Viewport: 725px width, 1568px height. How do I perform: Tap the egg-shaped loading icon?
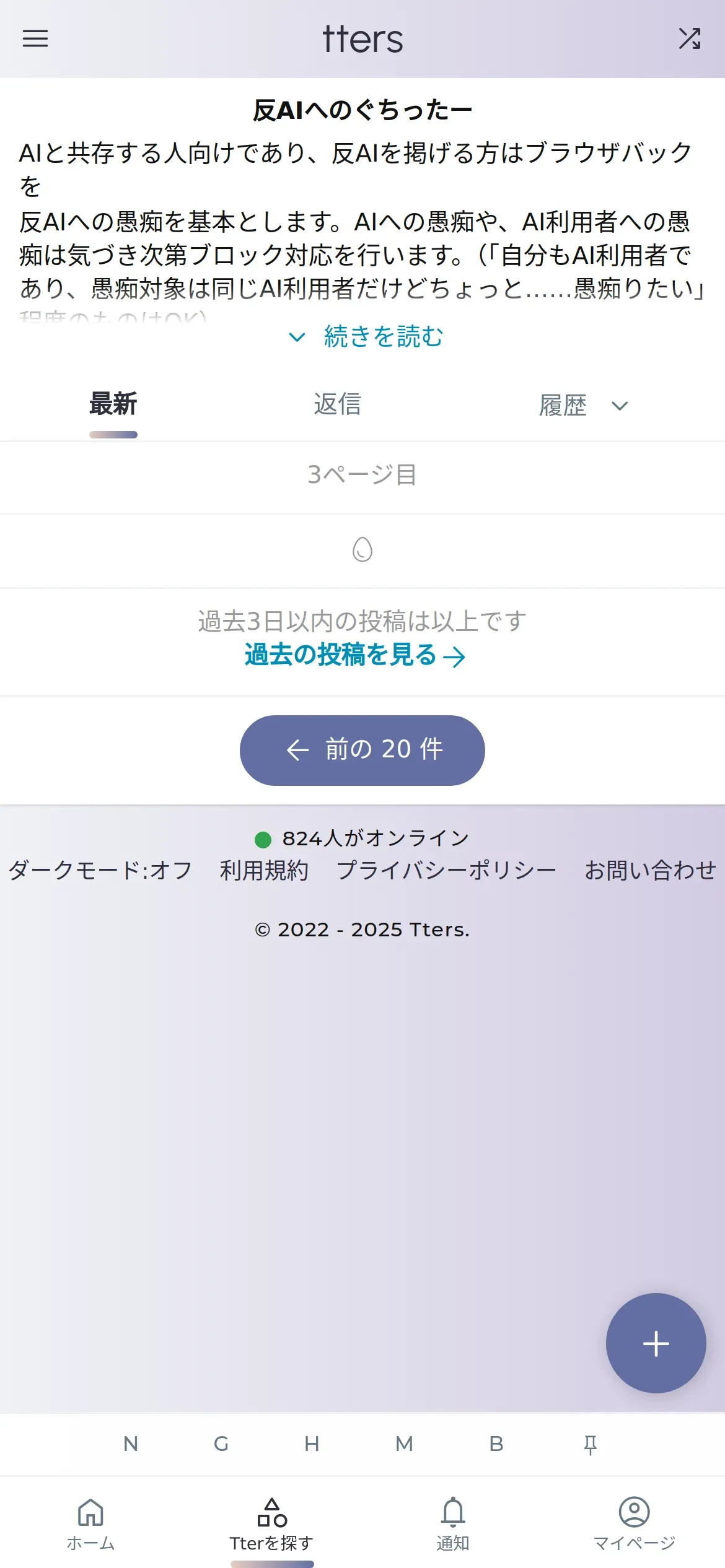click(x=362, y=549)
